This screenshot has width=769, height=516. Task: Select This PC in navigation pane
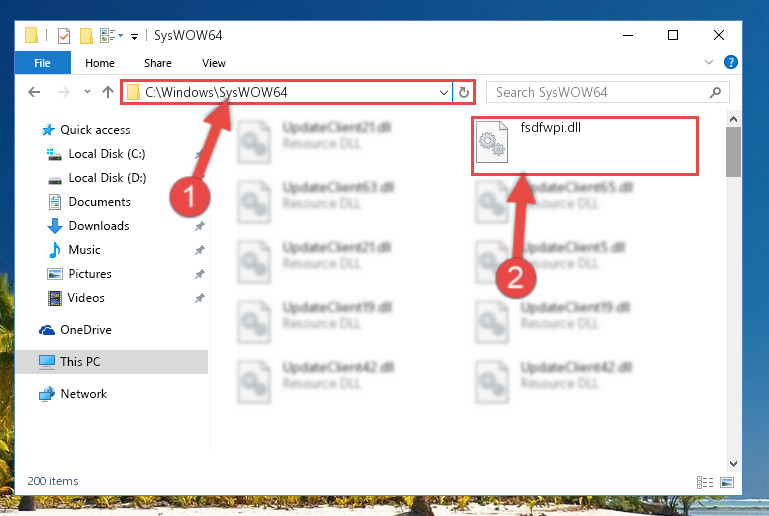(x=112, y=362)
